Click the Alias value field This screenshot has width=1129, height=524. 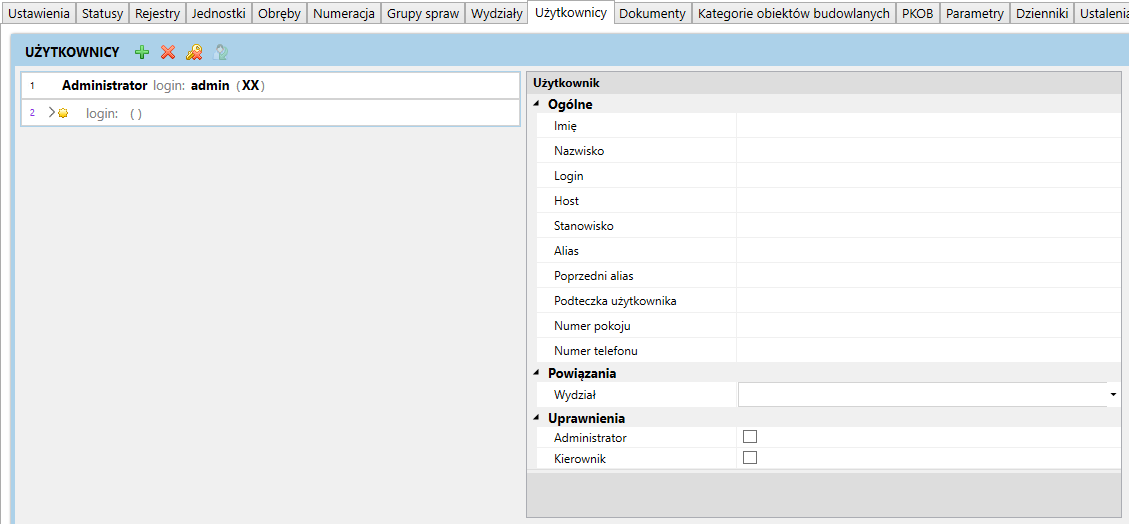(x=929, y=250)
